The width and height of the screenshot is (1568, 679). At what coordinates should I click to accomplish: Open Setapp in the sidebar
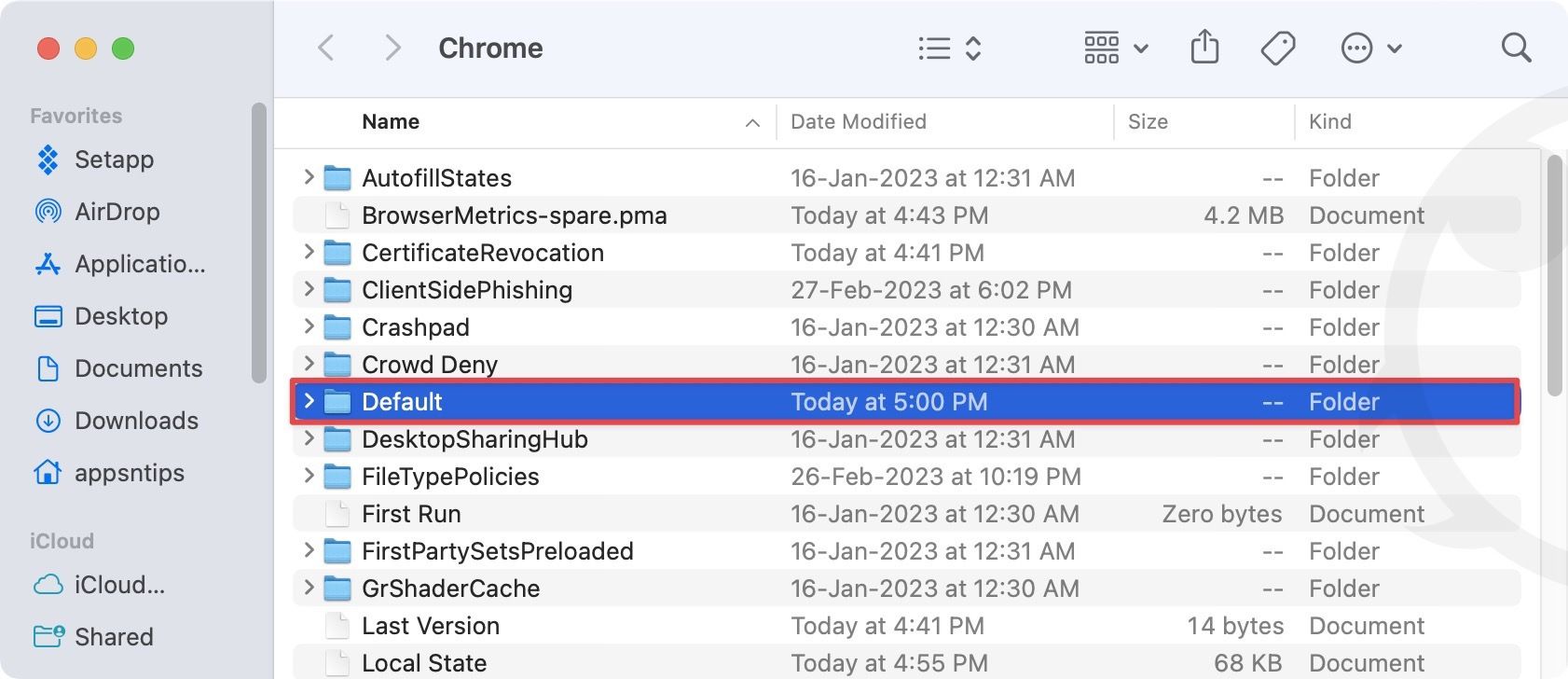pyautogui.click(x=114, y=159)
